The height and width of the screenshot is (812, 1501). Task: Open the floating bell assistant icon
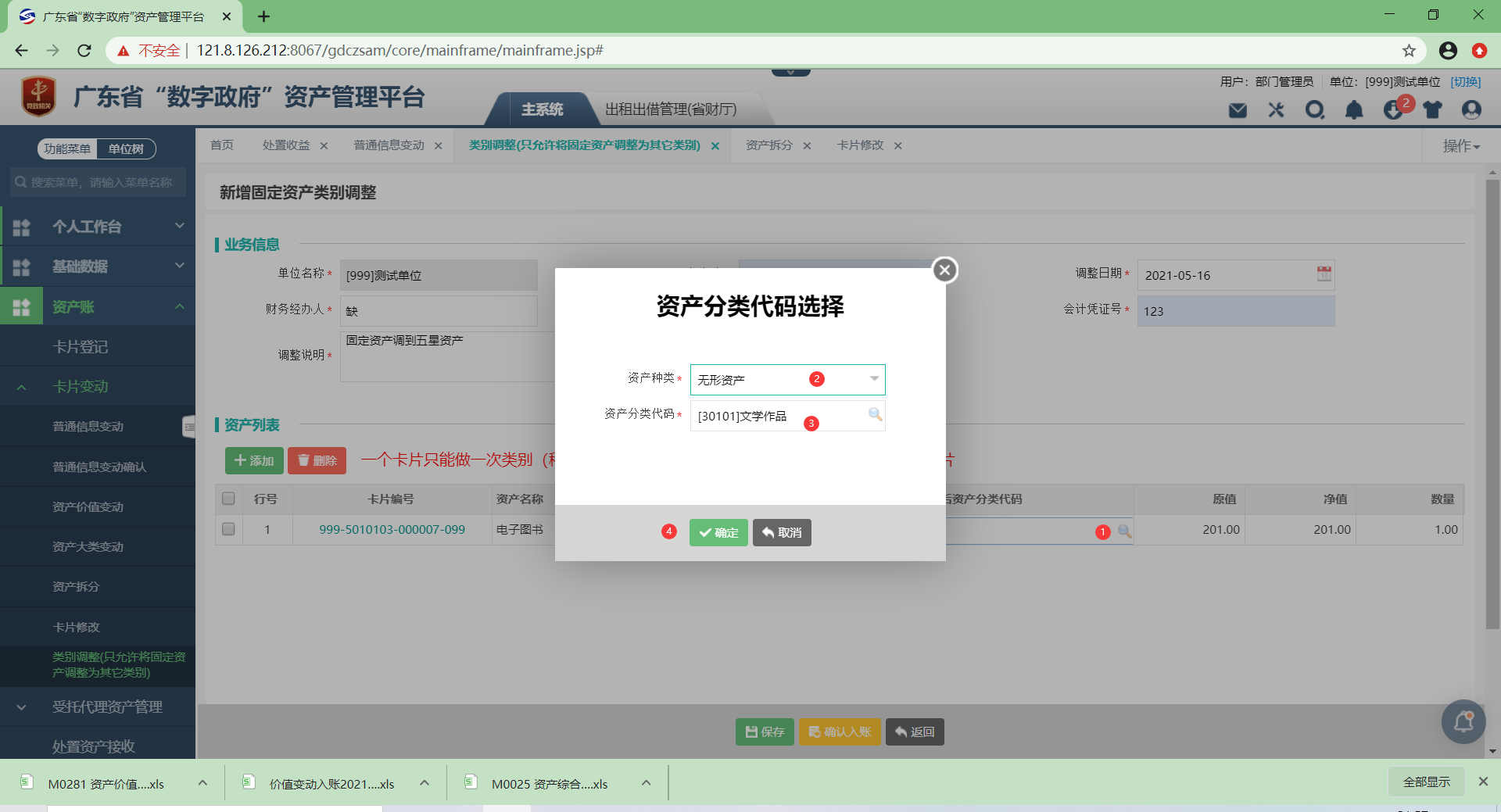tap(1463, 721)
